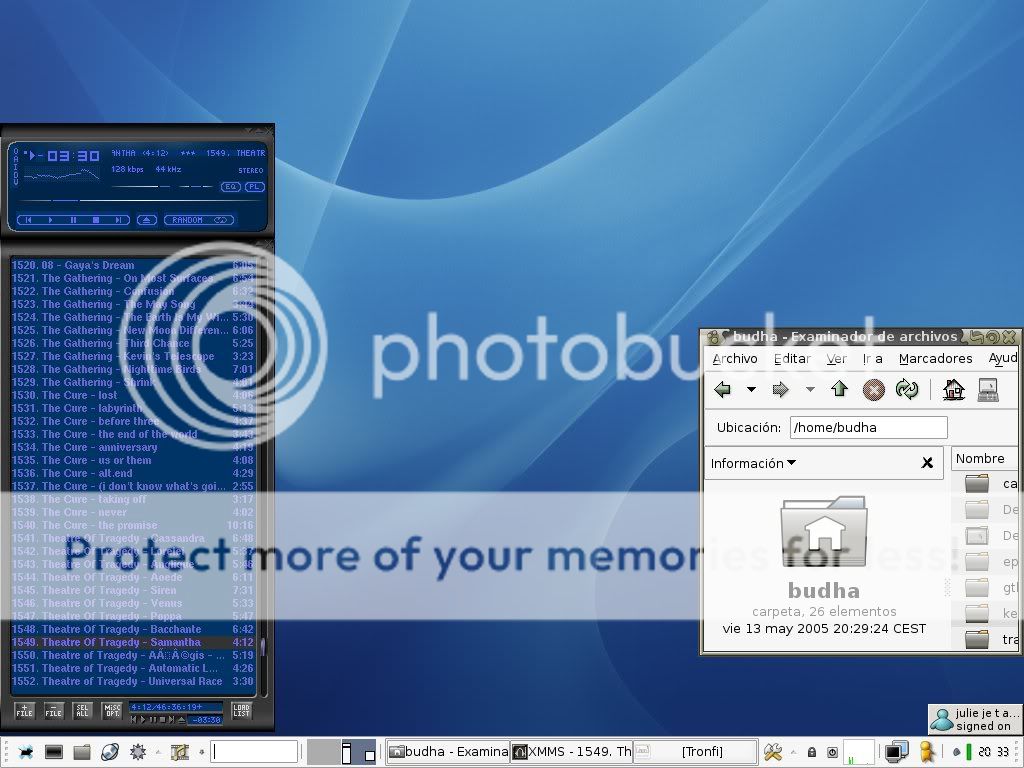Switch to XMMS taskbar button
Viewport: 1024px width, 768px height.
pos(571,752)
